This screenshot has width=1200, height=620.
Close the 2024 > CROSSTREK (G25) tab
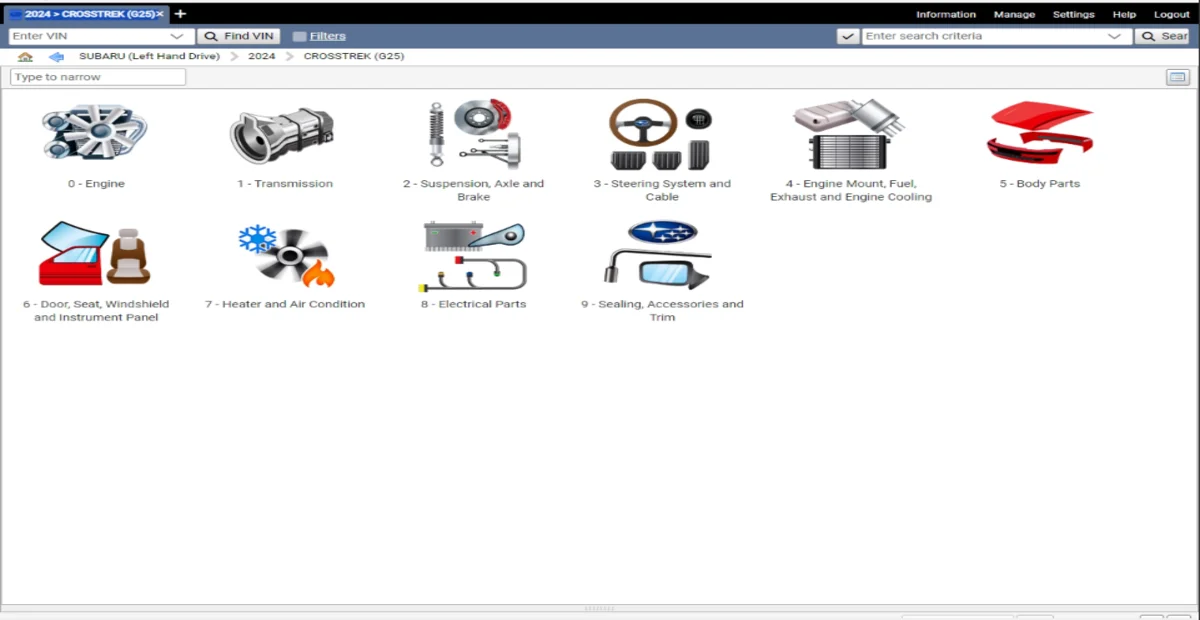click(x=160, y=14)
